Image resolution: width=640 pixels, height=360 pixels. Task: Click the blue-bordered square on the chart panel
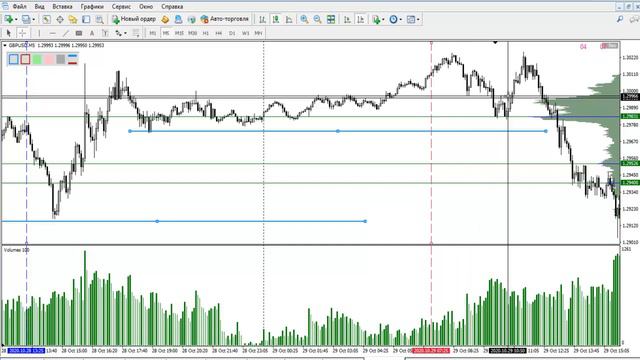[13, 59]
